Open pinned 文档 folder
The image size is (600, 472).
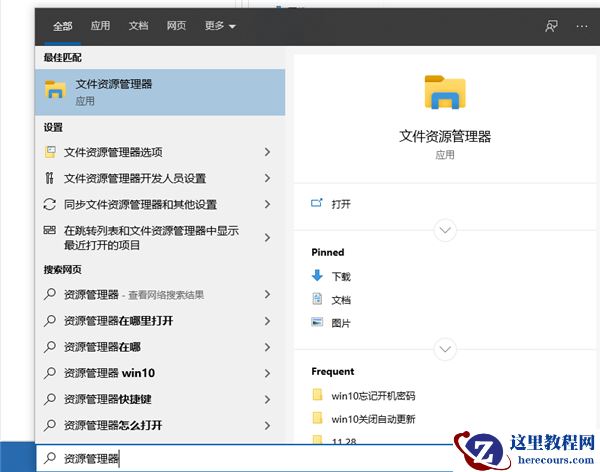tap(341, 300)
